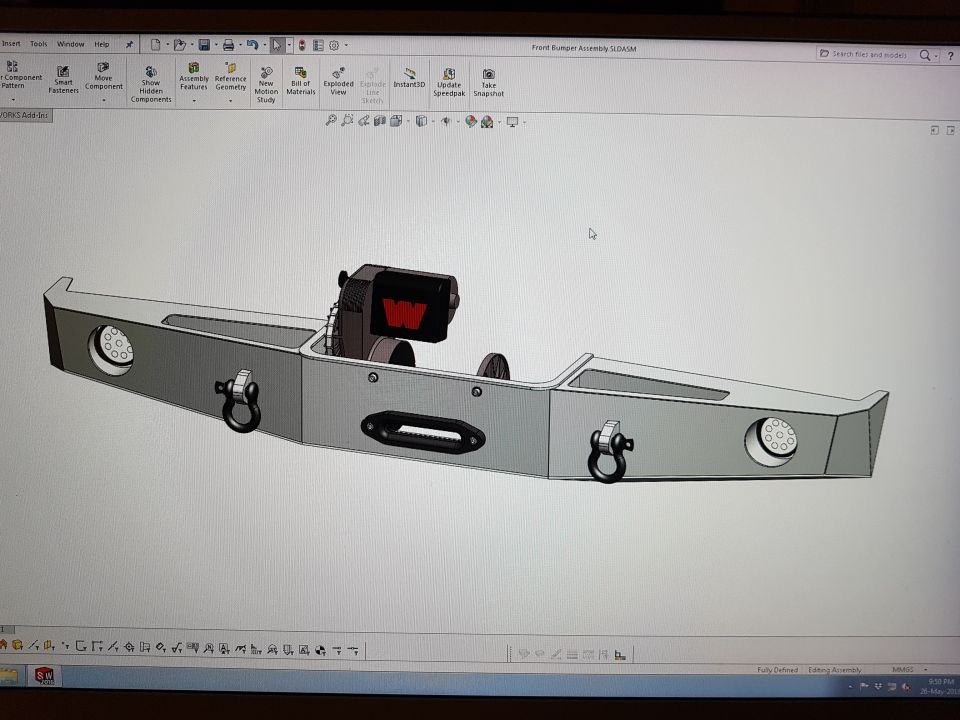Click the black fairlead slot on the bumper
This screenshot has height=720, width=960.
pyautogui.click(x=423, y=432)
